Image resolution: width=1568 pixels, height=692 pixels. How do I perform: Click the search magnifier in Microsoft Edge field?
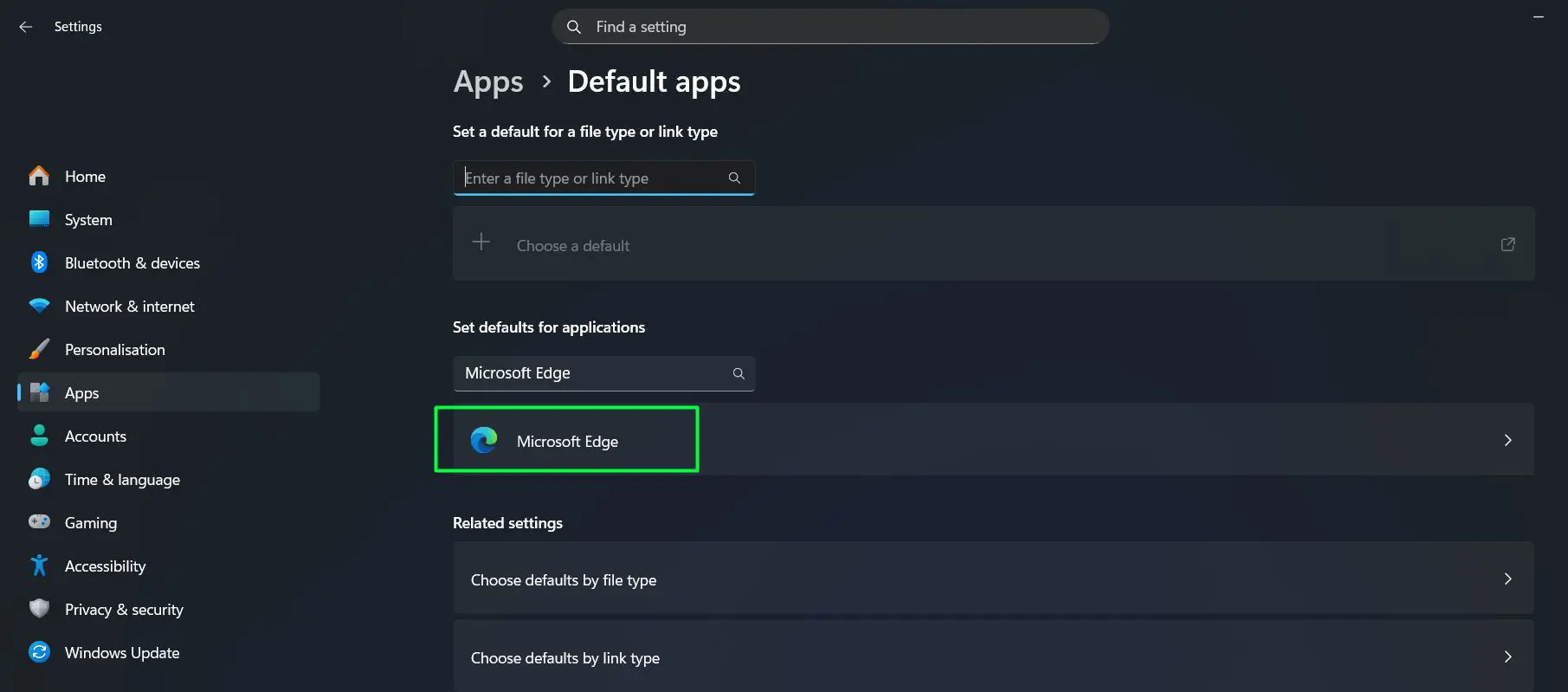(739, 373)
